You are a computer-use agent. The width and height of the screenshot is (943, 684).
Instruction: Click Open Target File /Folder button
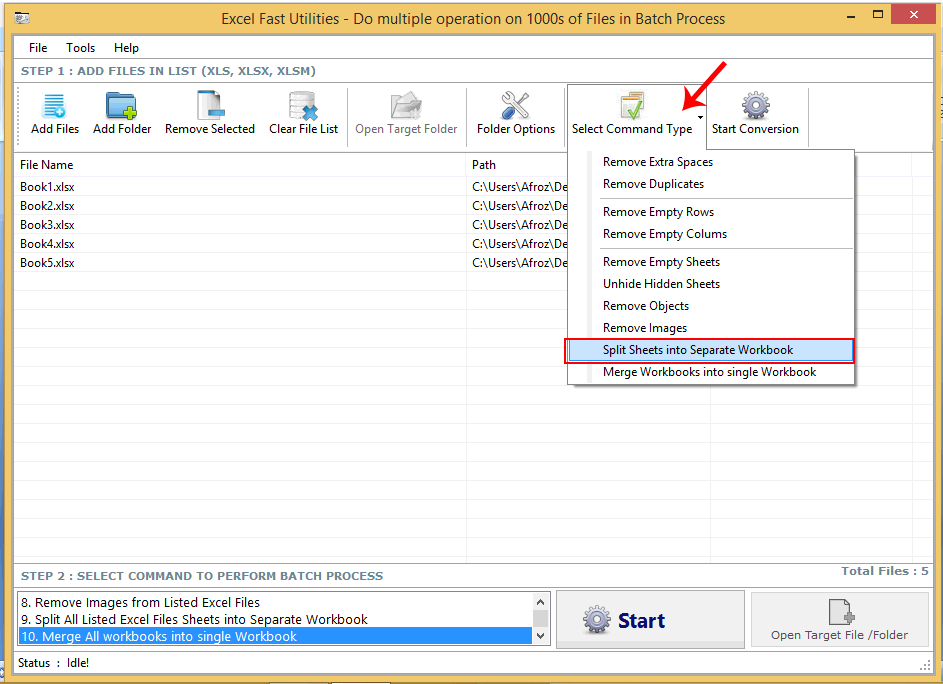(x=839, y=619)
